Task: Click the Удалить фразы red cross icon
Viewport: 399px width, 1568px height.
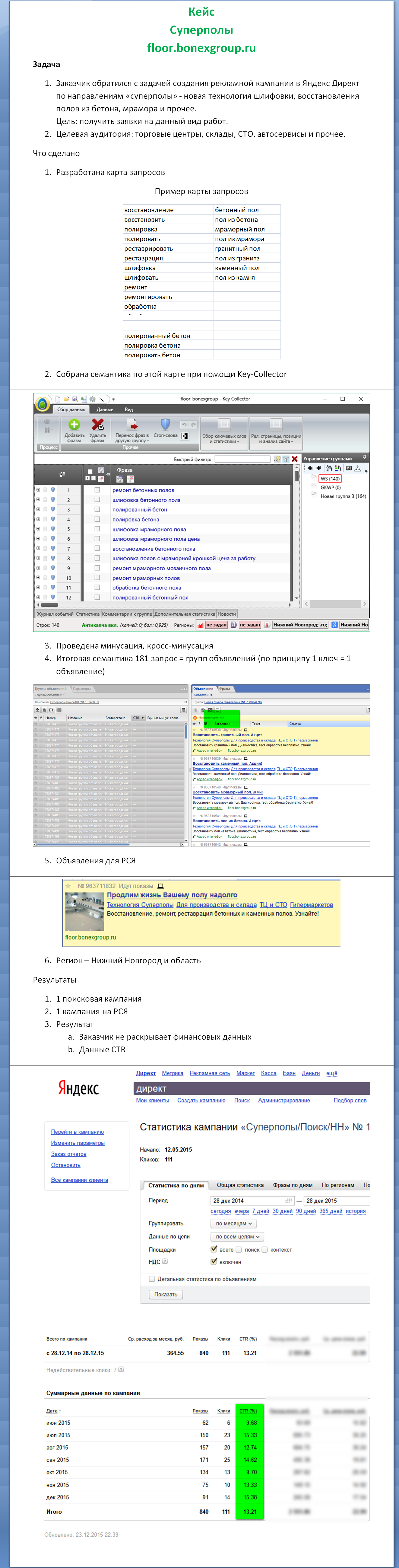Action: coord(97,424)
